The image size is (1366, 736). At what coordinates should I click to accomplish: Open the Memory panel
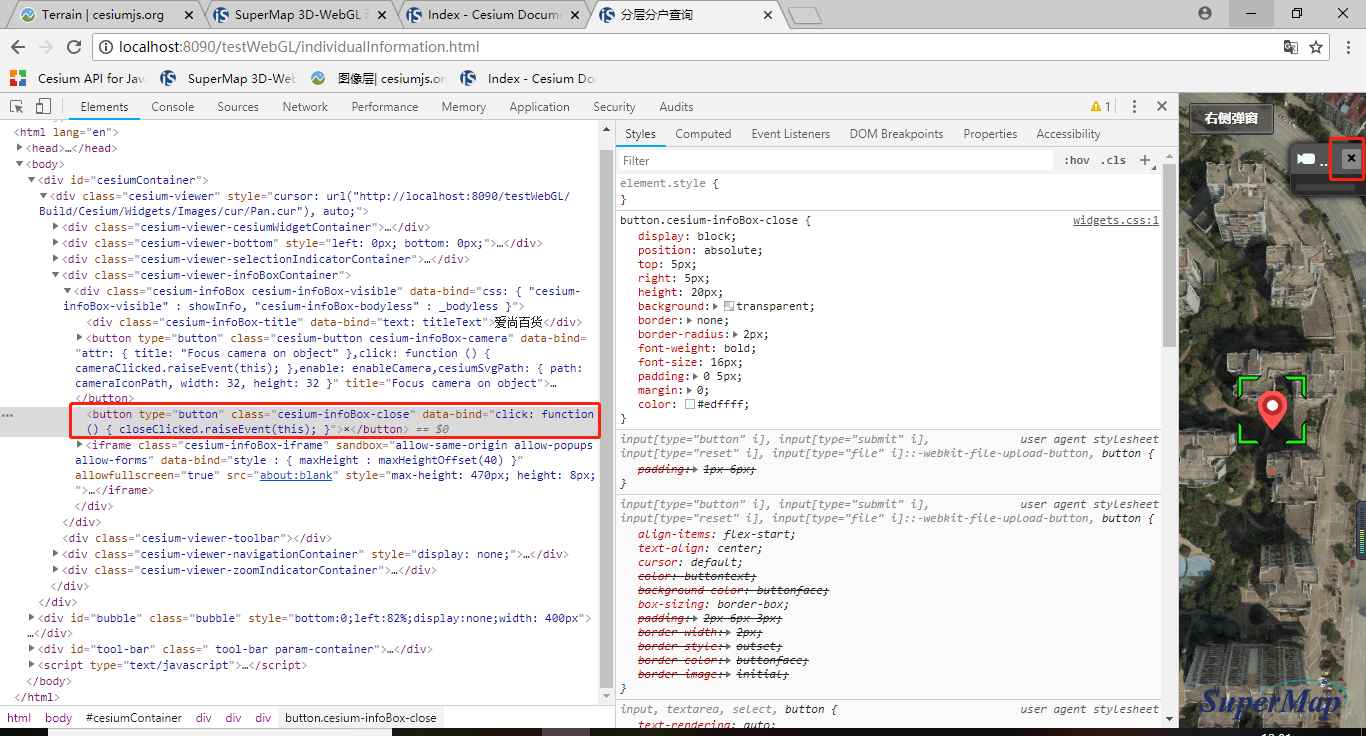464,107
